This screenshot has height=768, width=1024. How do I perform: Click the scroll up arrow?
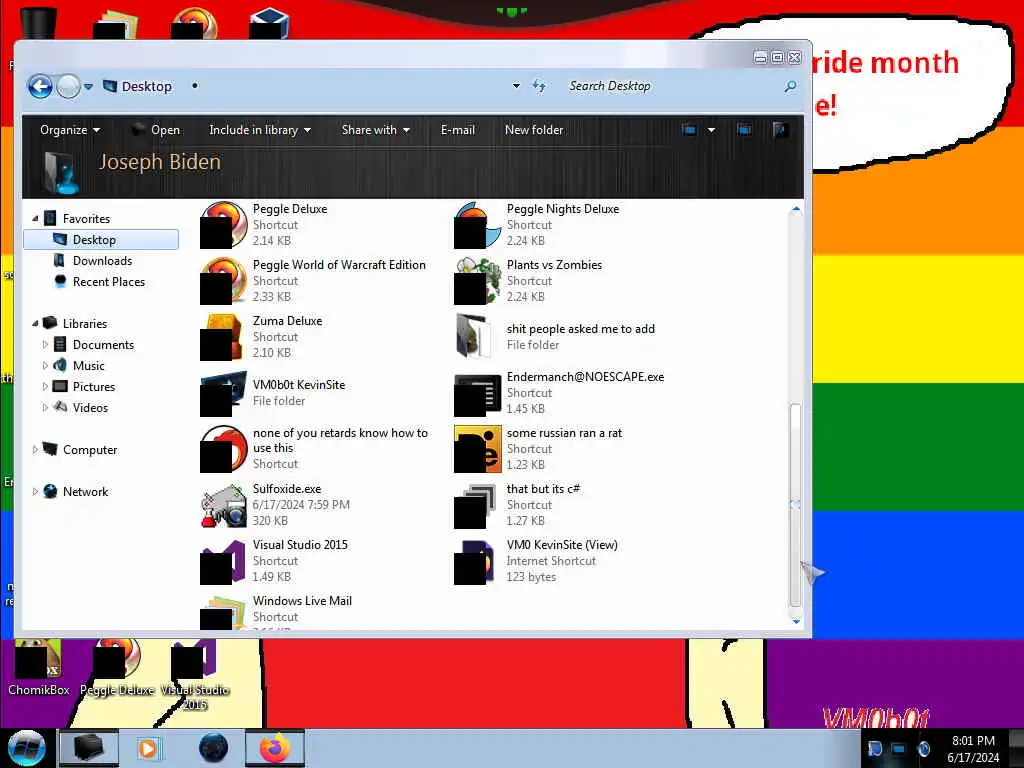coord(795,209)
